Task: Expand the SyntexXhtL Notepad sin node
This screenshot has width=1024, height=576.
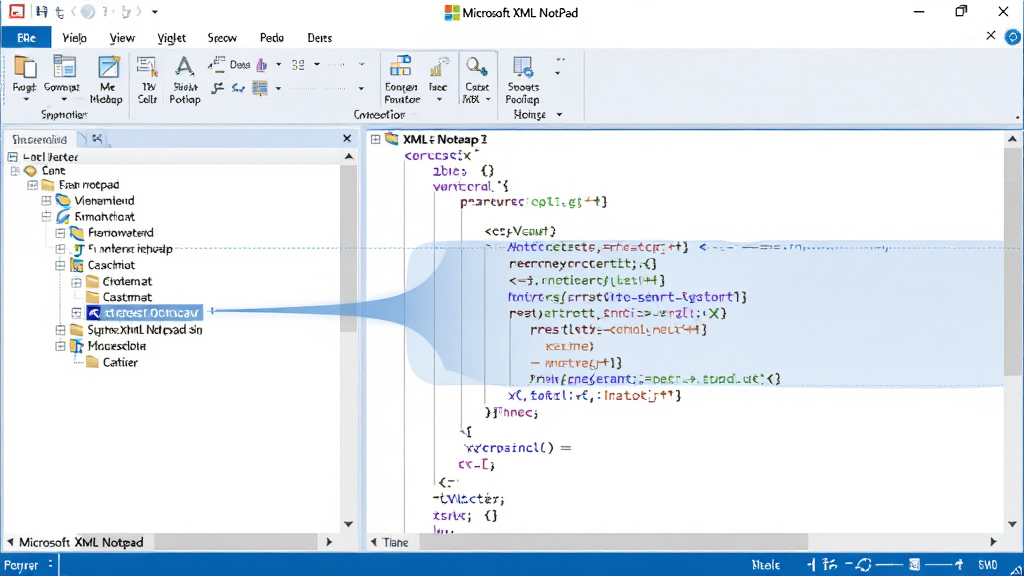Action: (x=61, y=330)
